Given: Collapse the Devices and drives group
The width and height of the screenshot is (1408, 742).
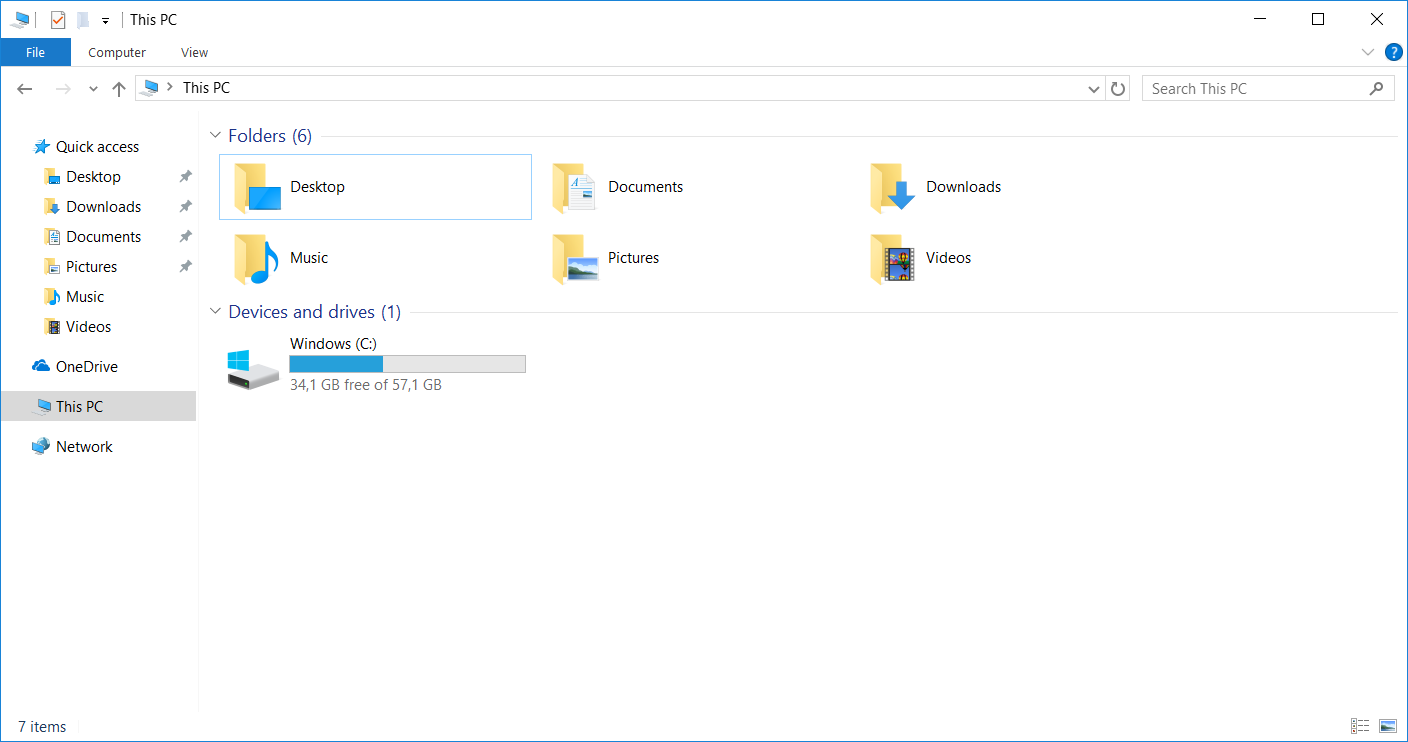Looking at the screenshot, I should [215, 311].
